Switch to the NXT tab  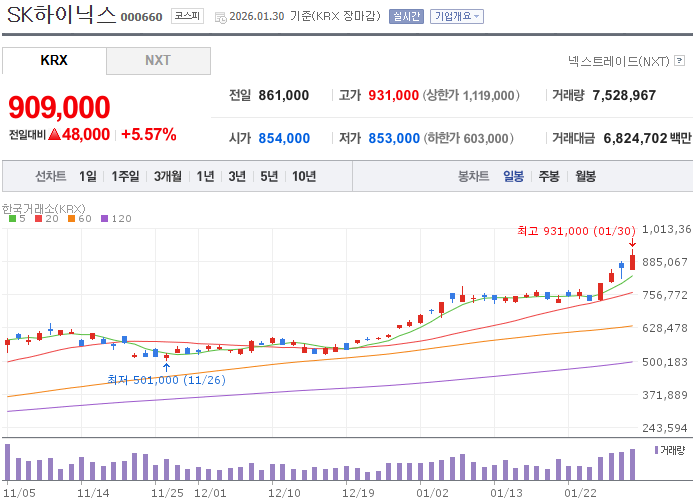click(158, 61)
